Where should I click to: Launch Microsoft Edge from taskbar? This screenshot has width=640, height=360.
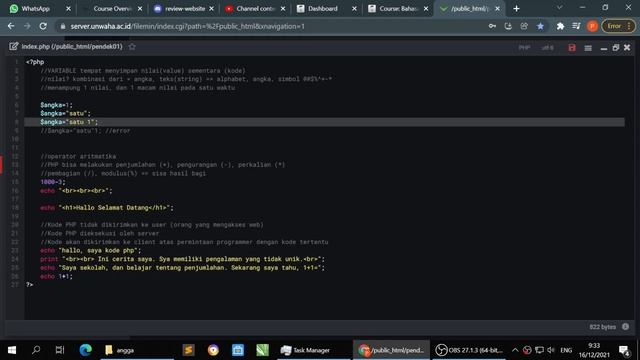coord(85,350)
